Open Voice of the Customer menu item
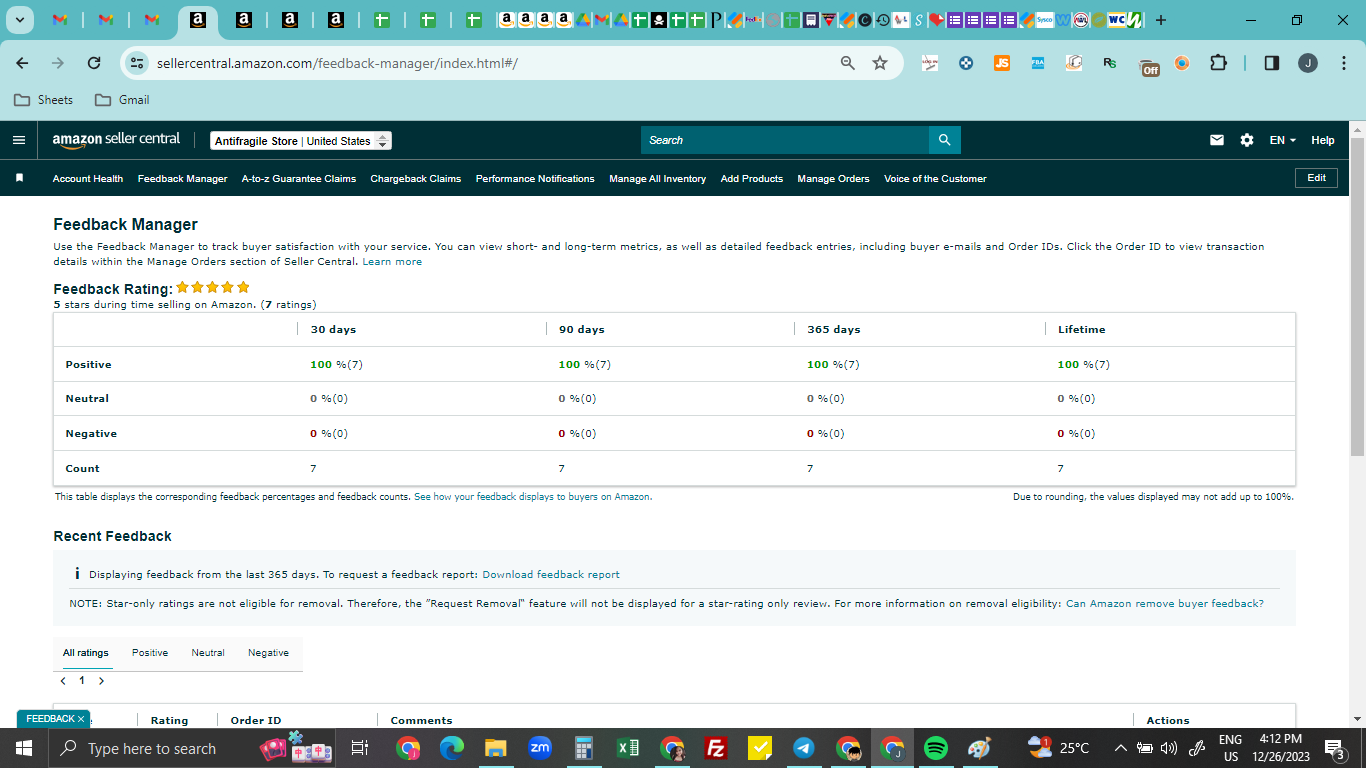This screenshot has height=768, width=1366. pyautogui.click(x=935, y=178)
